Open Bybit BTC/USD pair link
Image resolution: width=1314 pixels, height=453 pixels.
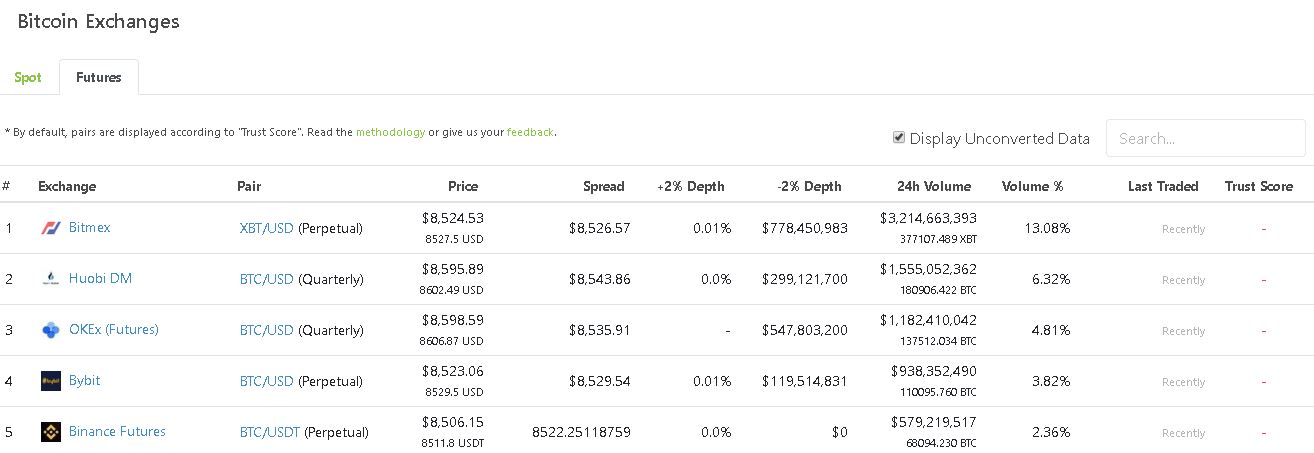click(x=267, y=381)
